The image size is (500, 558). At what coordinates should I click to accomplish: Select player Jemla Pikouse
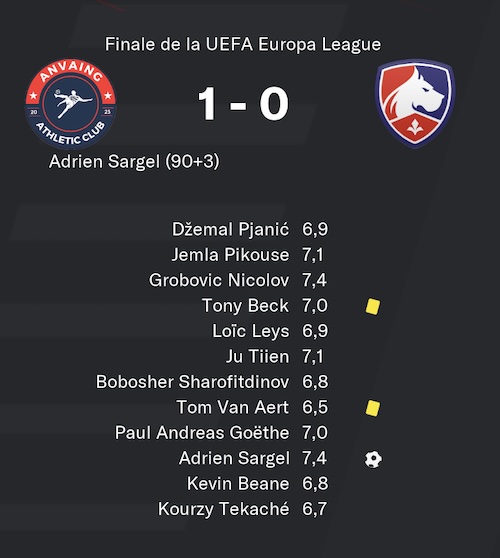[230, 255]
